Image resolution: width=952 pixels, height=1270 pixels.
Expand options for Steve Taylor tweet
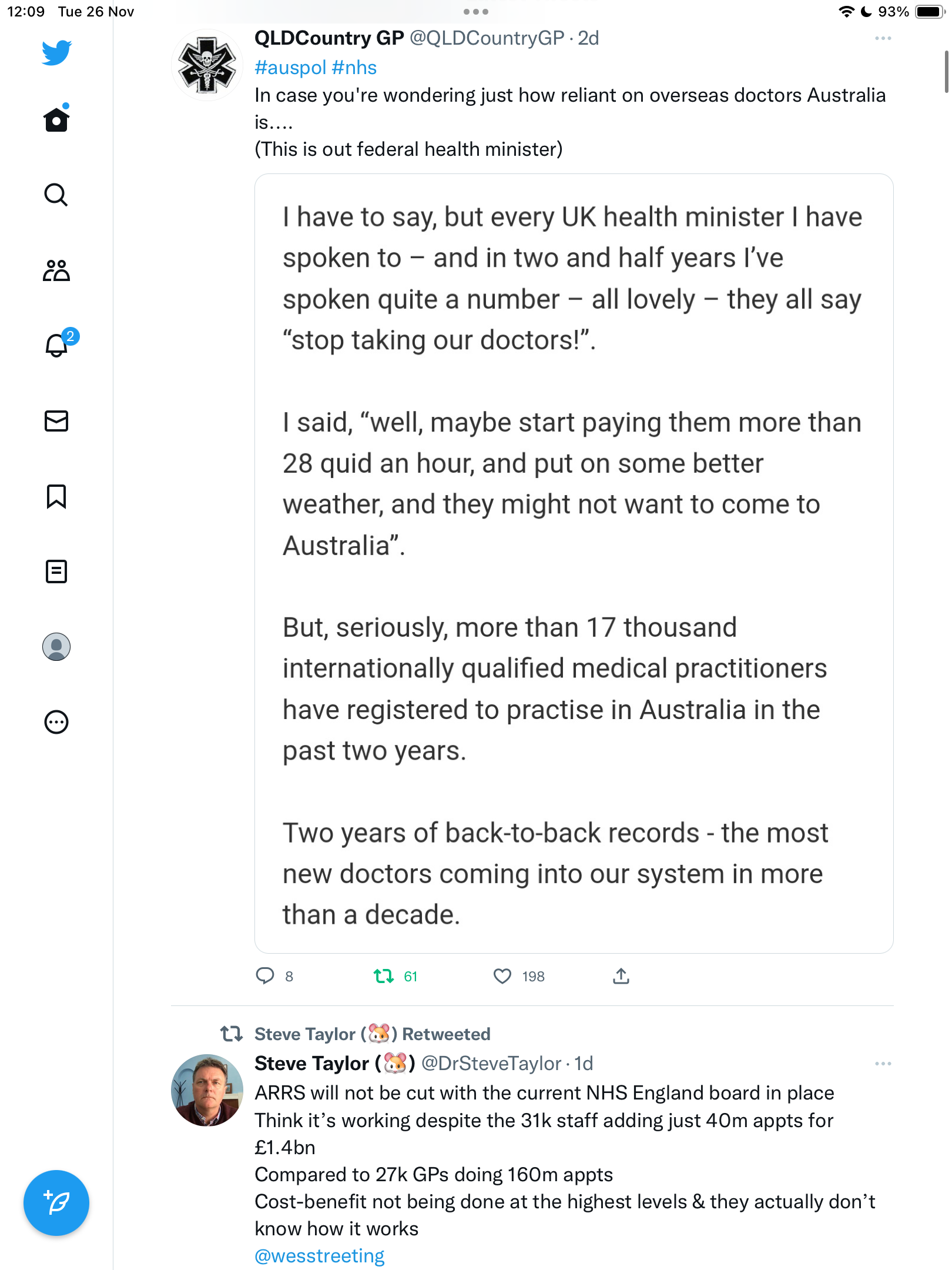(x=883, y=1064)
